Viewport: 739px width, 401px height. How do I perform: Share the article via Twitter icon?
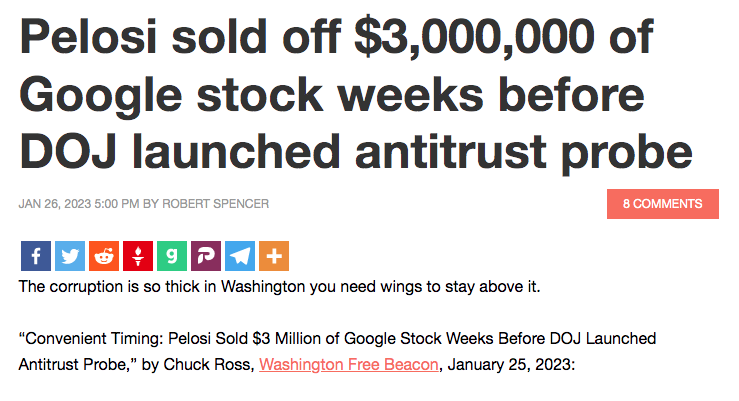pos(70,256)
